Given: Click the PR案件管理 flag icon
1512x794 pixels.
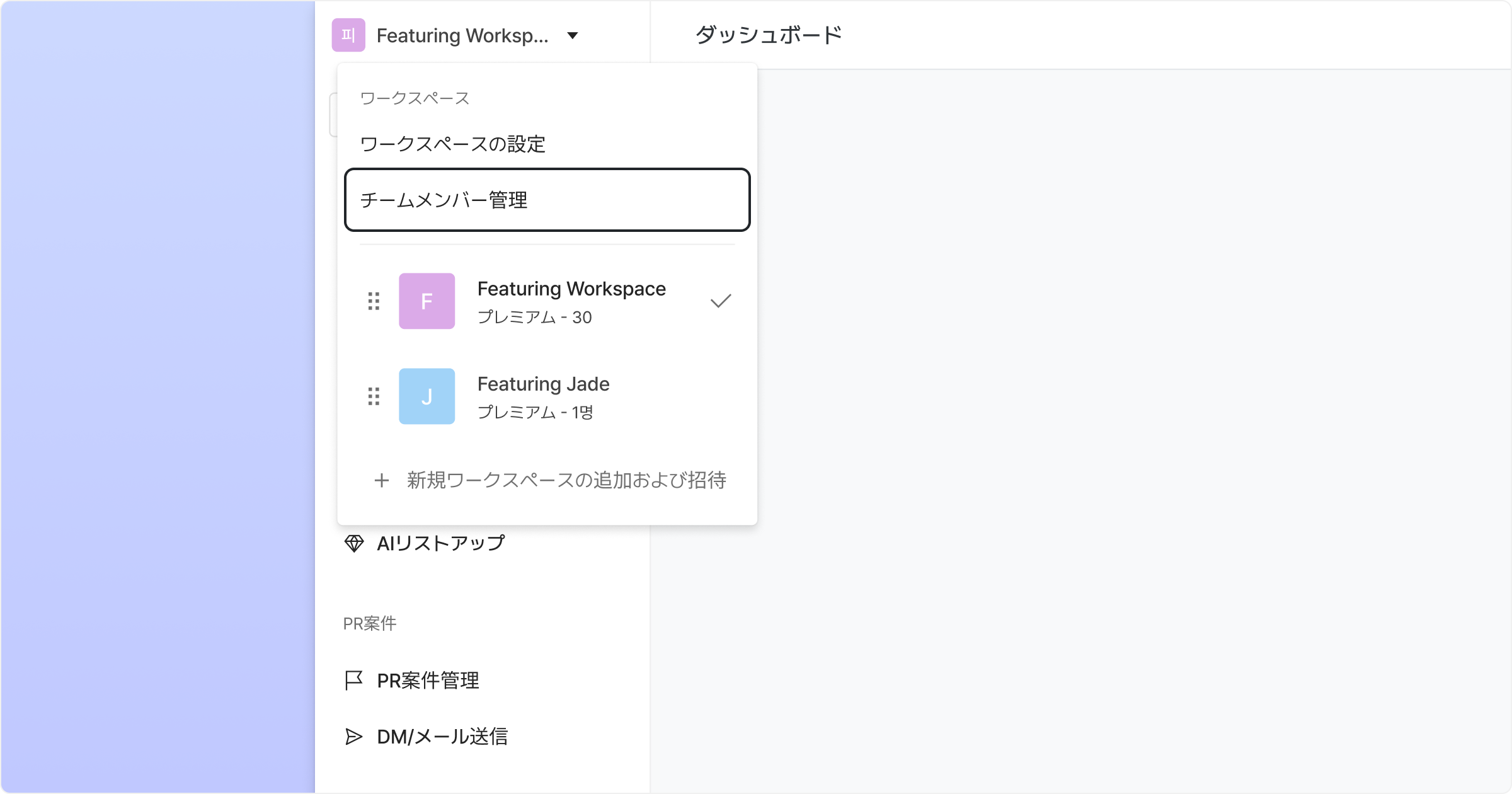Looking at the screenshot, I should coord(354,681).
